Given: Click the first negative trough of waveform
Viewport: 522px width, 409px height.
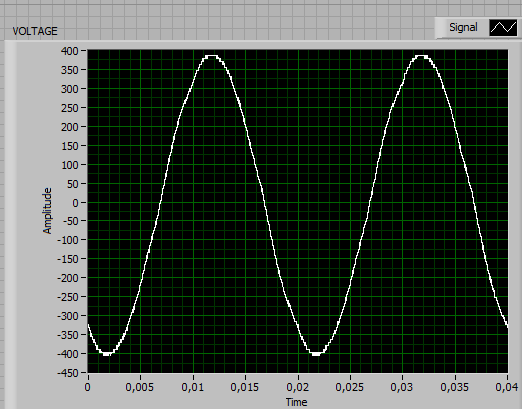Looking at the screenshot, I should coord(107,354).
